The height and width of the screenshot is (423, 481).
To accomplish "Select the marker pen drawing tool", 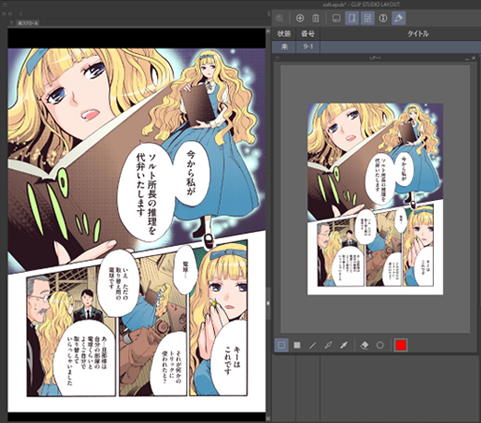I will click(x=344, y=345).
